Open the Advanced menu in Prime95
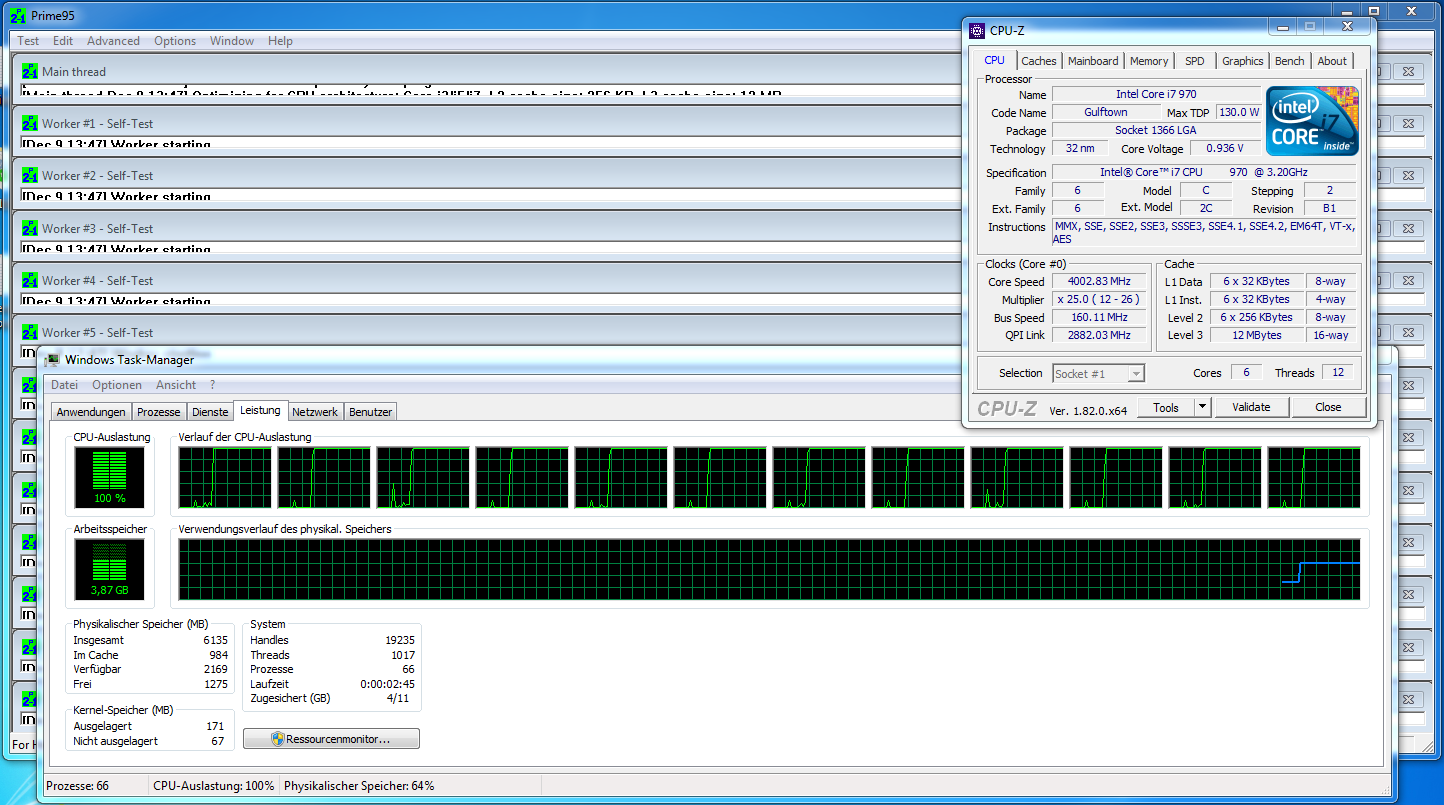The image size is (1444, 805). click(x=113, y=41)
